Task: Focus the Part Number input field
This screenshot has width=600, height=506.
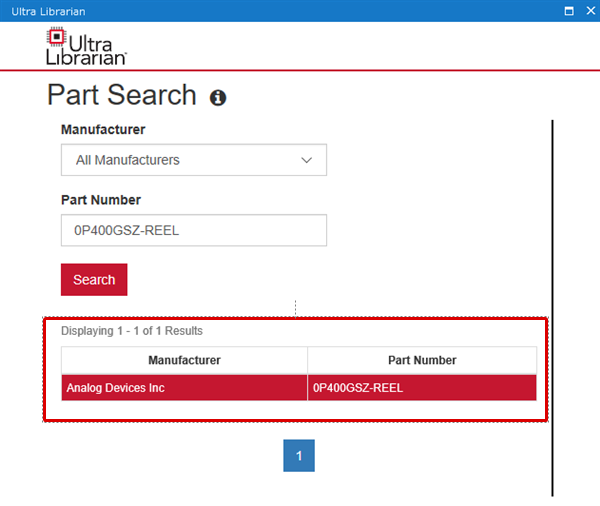Action: (x=194, y=230)
